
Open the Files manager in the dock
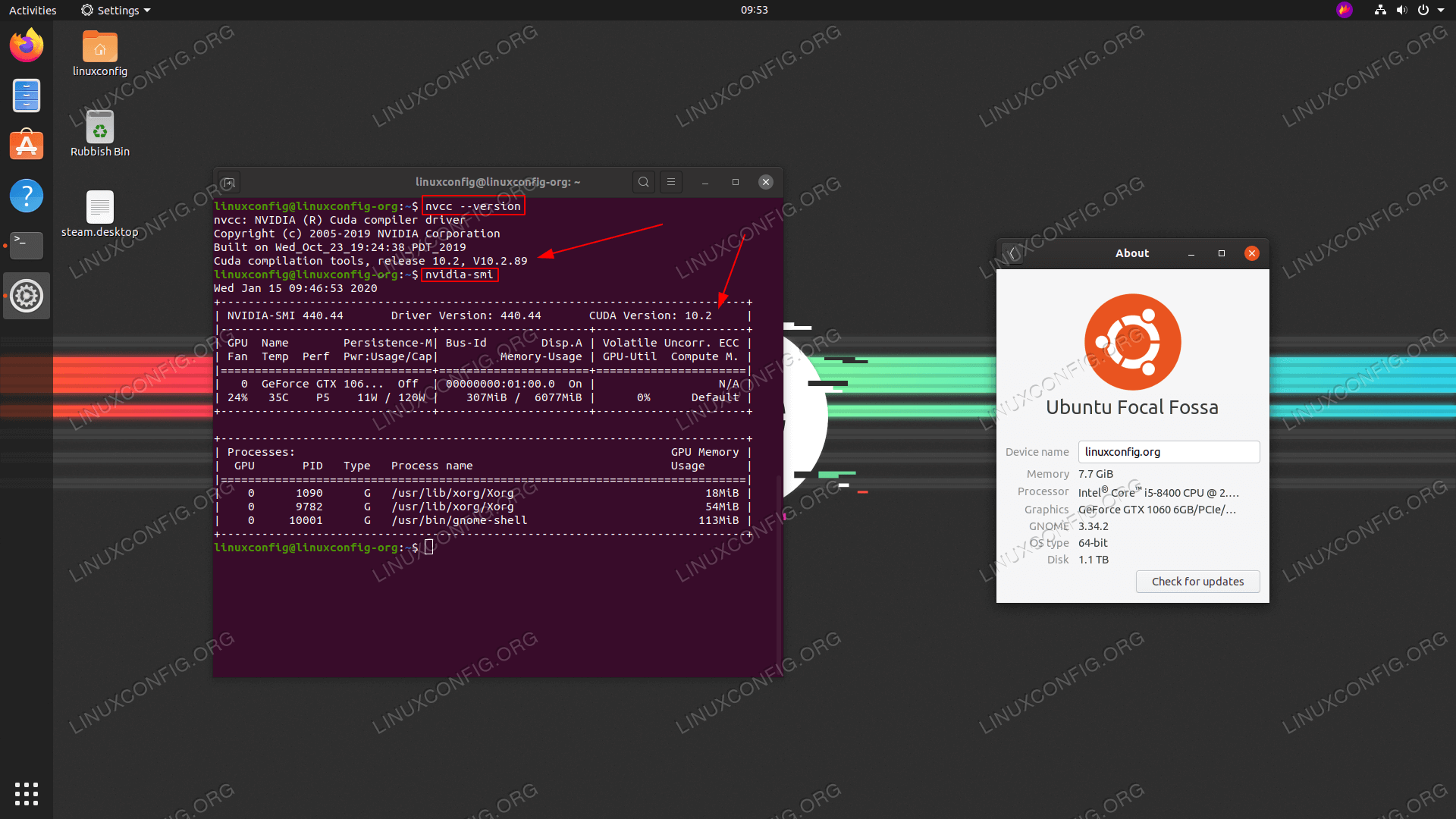pyautogui.click(x=27, y=96)
